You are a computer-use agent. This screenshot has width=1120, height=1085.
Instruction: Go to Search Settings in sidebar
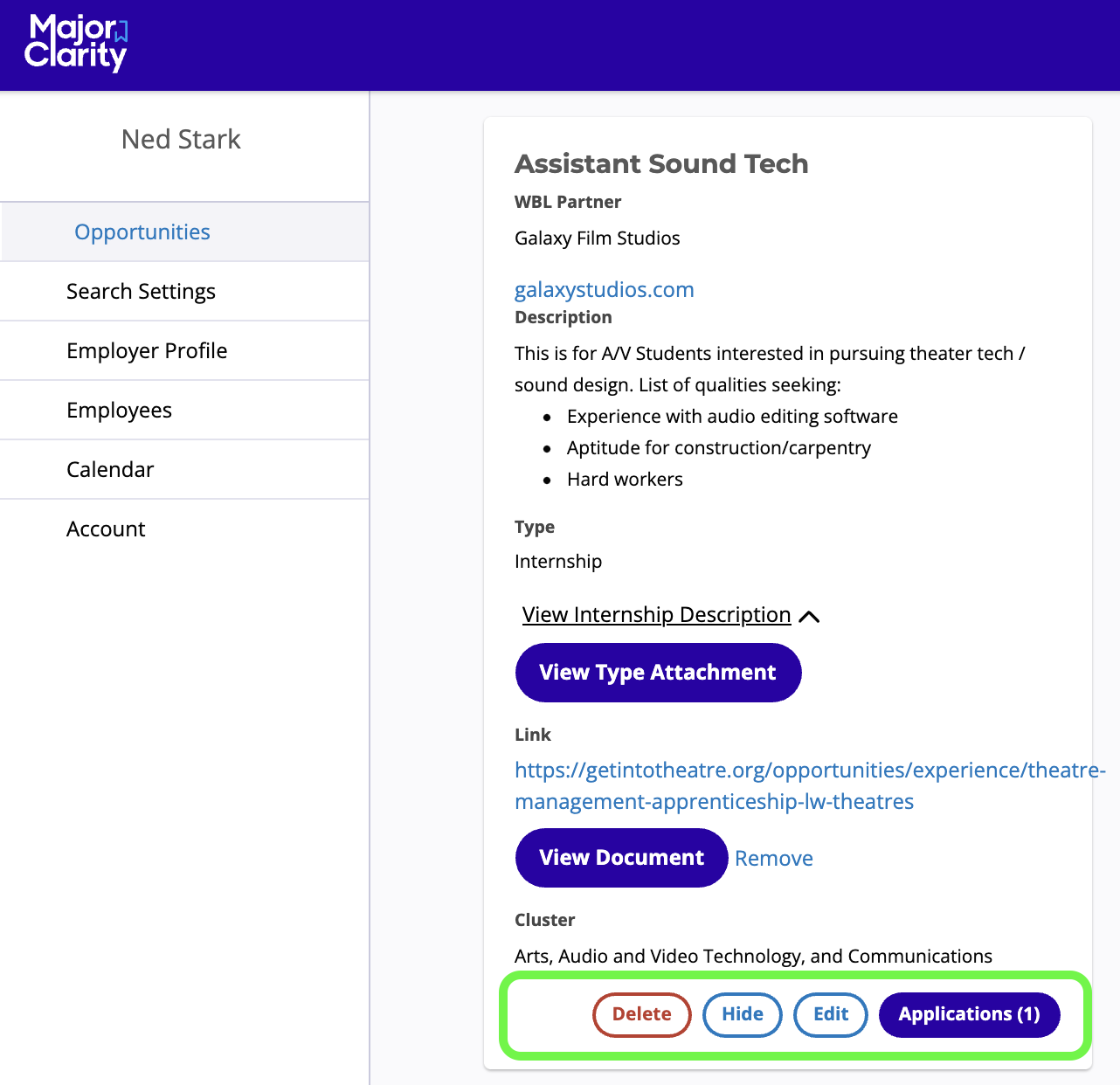pos(141,292)
